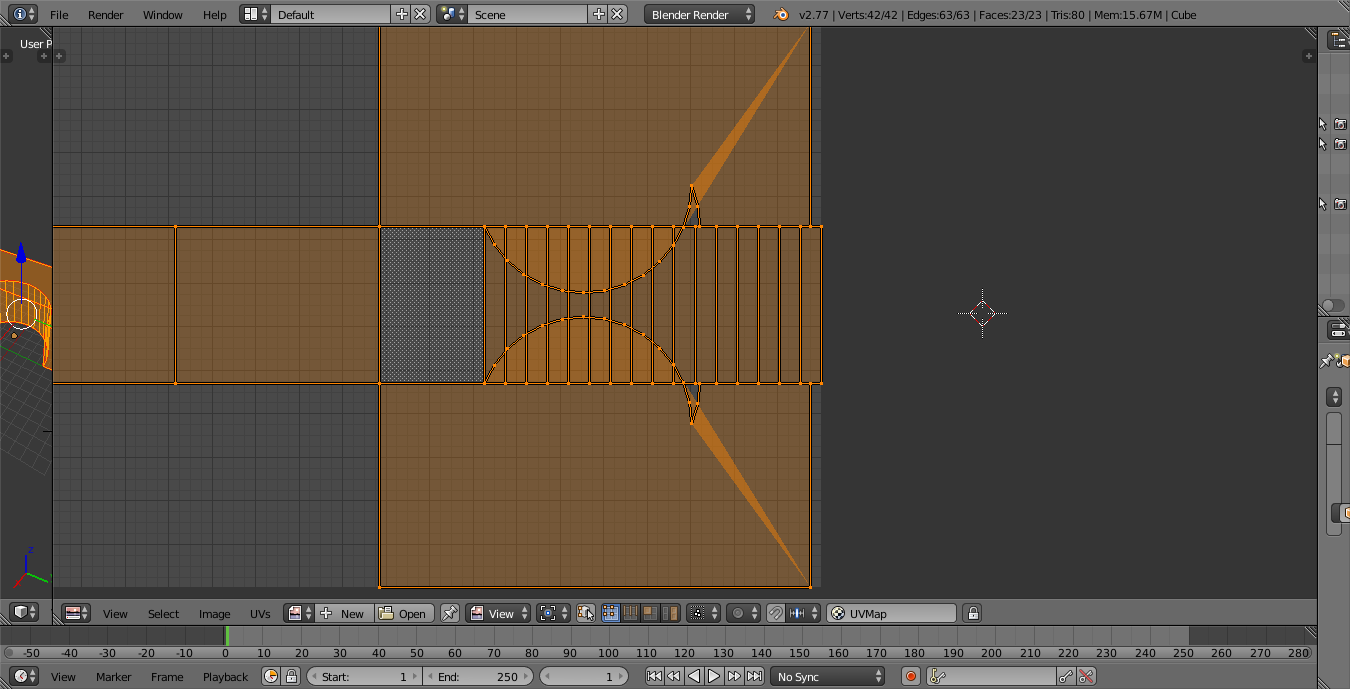Image resolution: width=1350 pixels, height=689 pixels.
Task: Toggle the lock icon next to UVMap
Action: 972,614
